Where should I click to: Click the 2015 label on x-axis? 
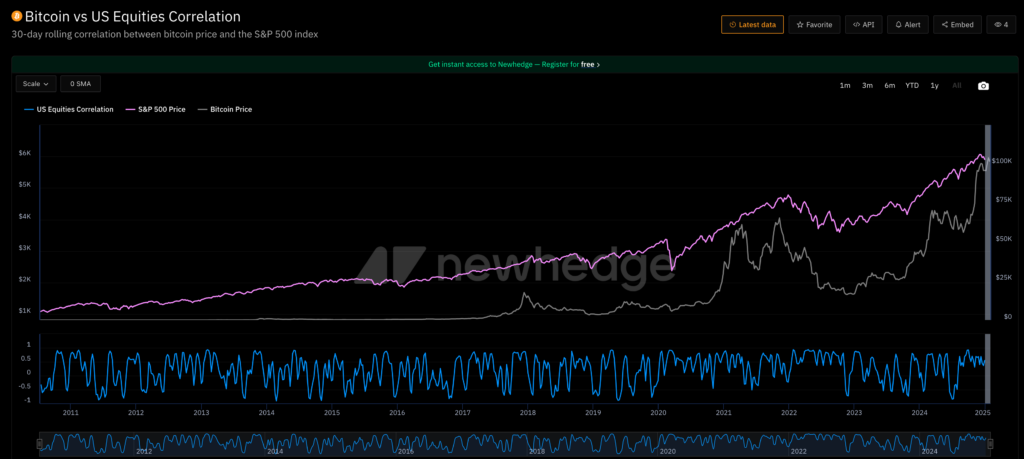[x=332, y=413]
